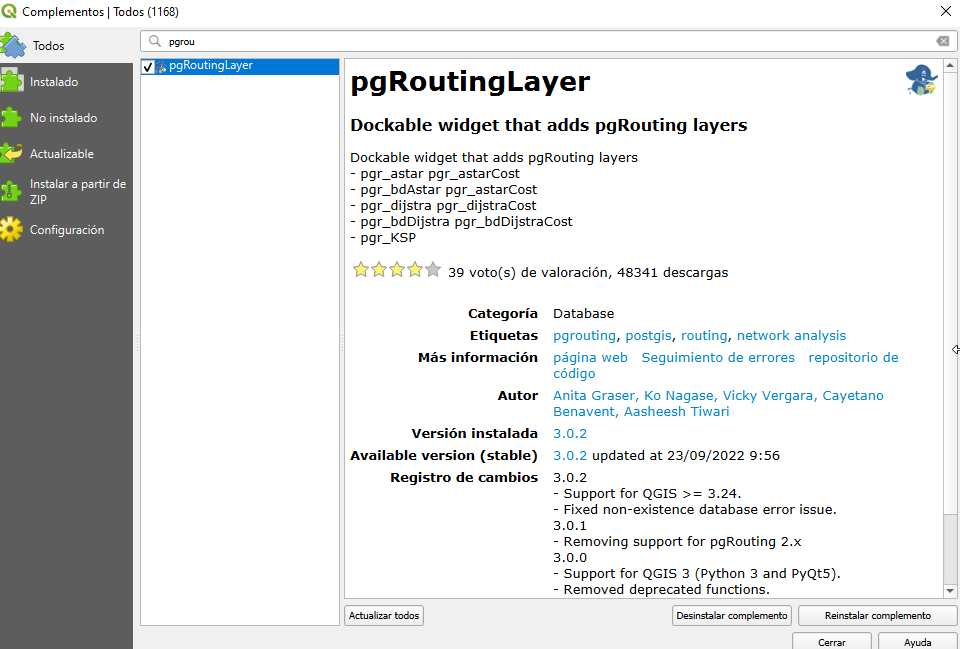Screen dimensions: 960x649
Task: Switch to the Actualizable tab
Action: pyautogui.click(x=62, y=154)
